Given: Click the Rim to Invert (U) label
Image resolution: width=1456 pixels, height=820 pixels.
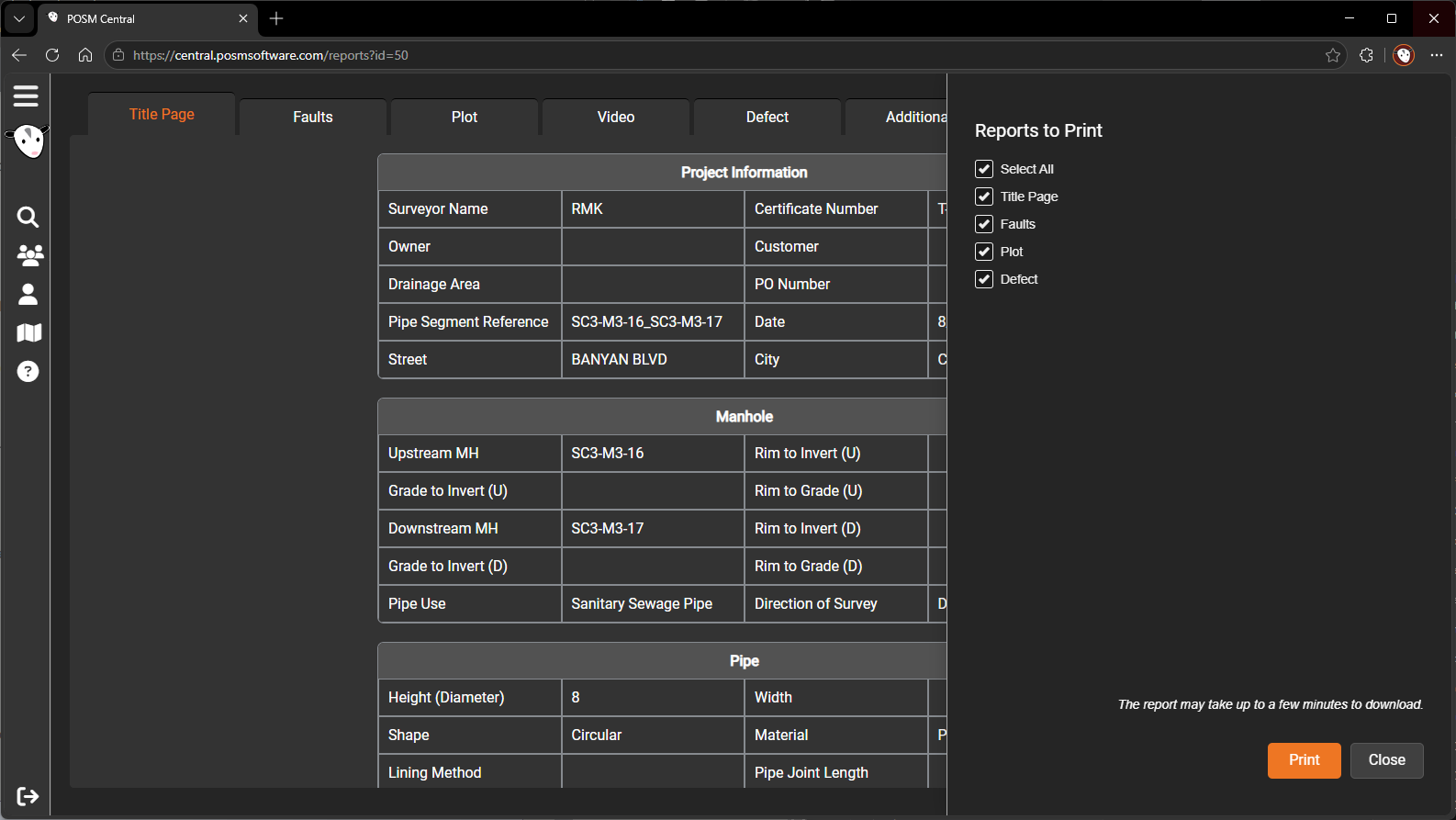Looking at the screenshot, I should coord(808,453).
